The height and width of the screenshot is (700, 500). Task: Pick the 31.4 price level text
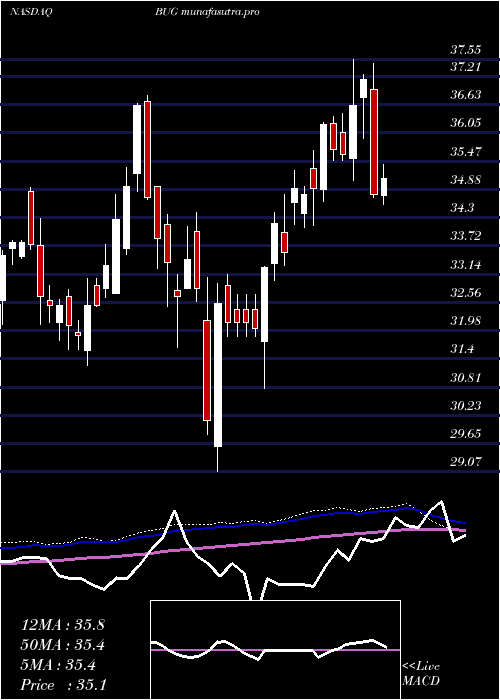click(462, 349)
